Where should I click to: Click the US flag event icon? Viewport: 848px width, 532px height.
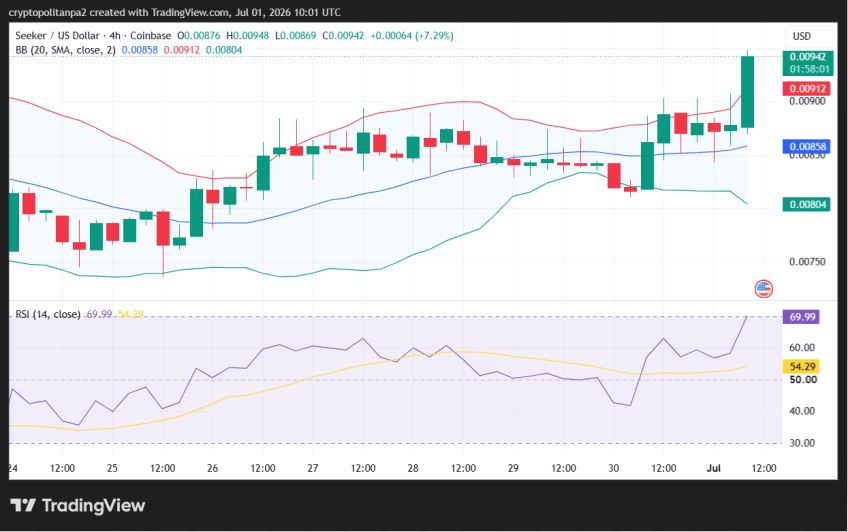pyautogui.click(x=764, y=289)
